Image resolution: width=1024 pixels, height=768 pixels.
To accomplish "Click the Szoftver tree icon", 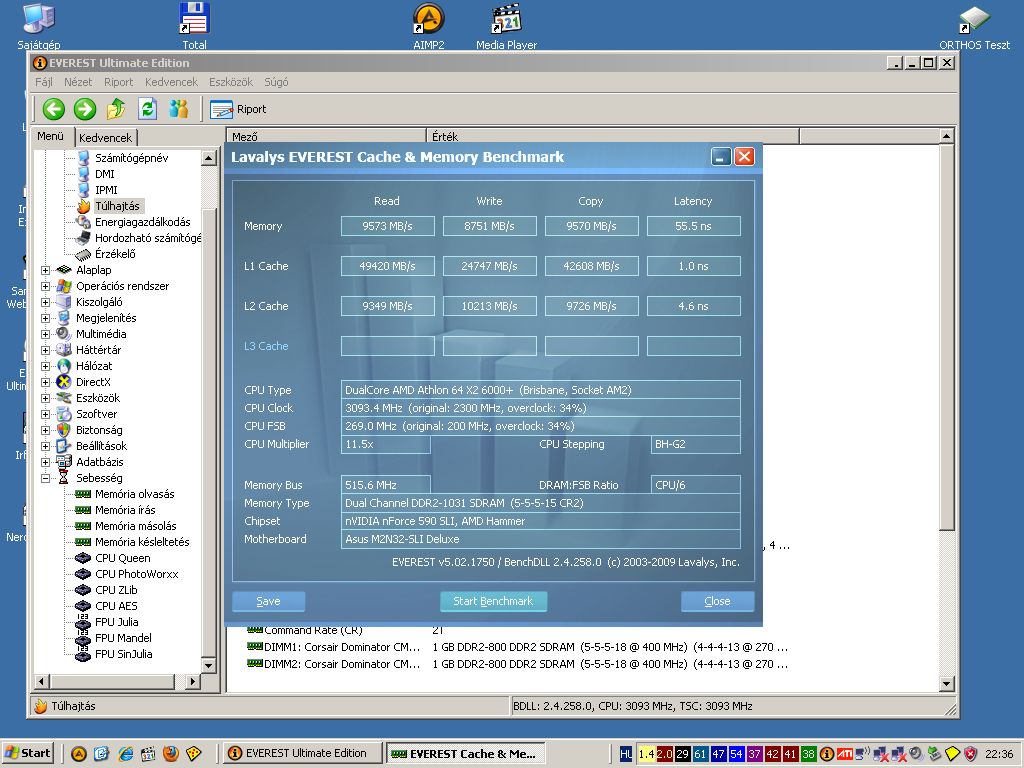I will (x=64, y=414).
